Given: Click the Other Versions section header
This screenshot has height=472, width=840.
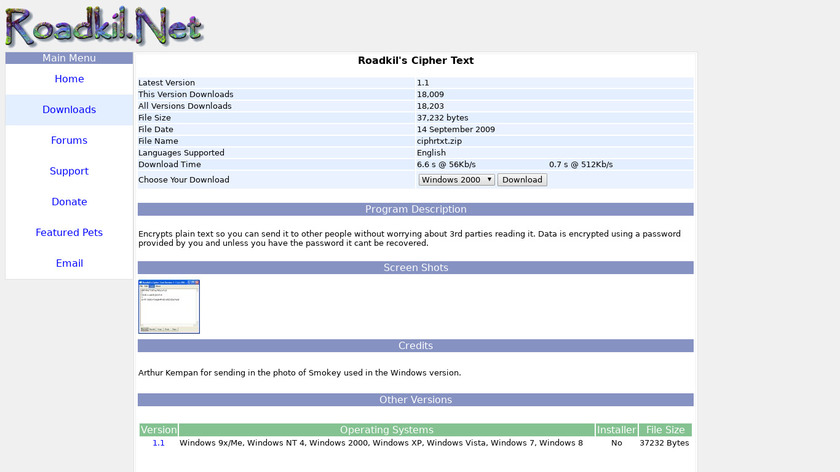Looking at the screenshot, I should pos(415,400).
